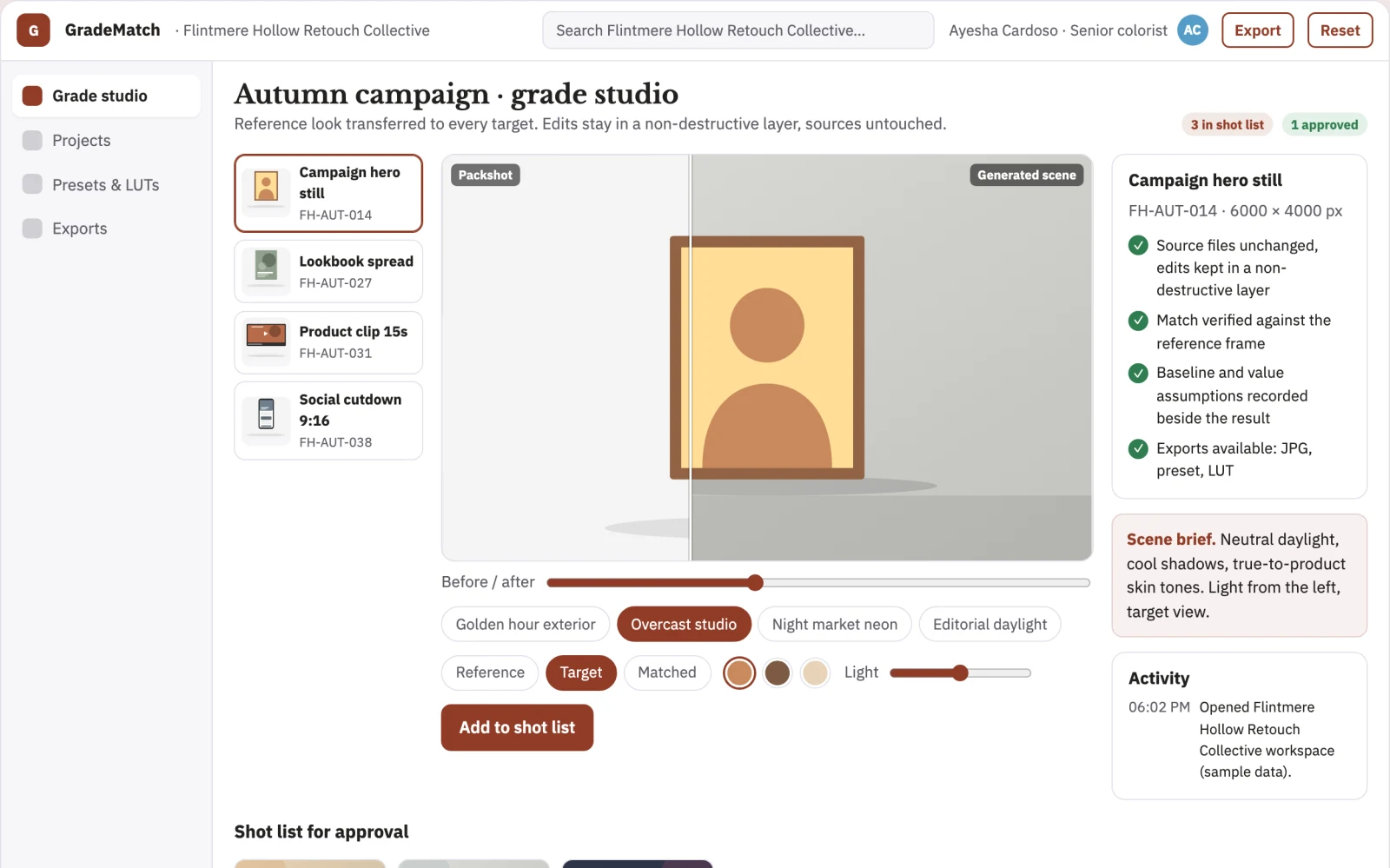Click the GradeMatch logo icon
Viewport: 1390px width, 868px height.
click(x=33, y=30)
